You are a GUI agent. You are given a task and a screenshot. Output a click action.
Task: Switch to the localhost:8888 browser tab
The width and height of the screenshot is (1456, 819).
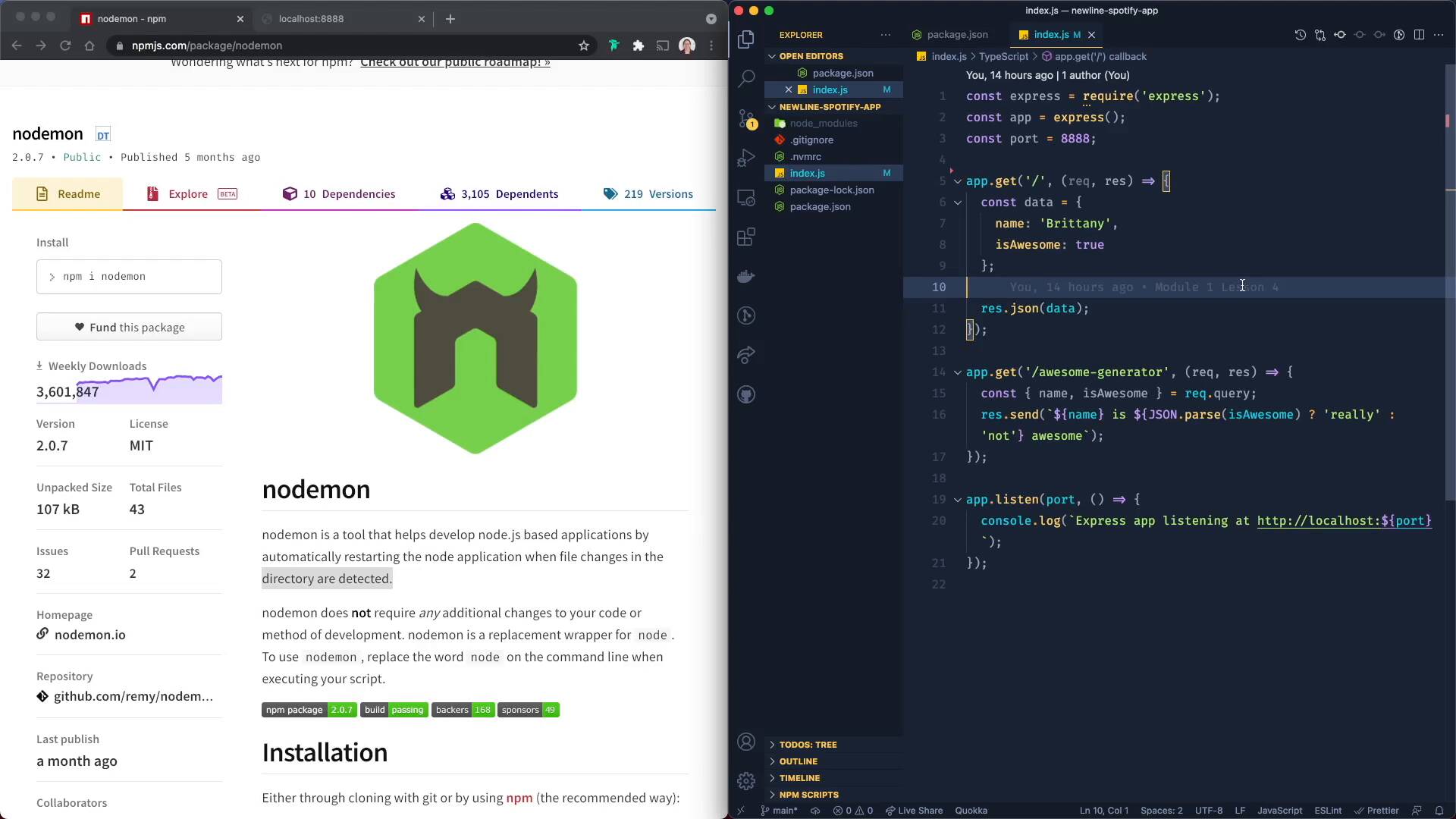tap(342, 19)
